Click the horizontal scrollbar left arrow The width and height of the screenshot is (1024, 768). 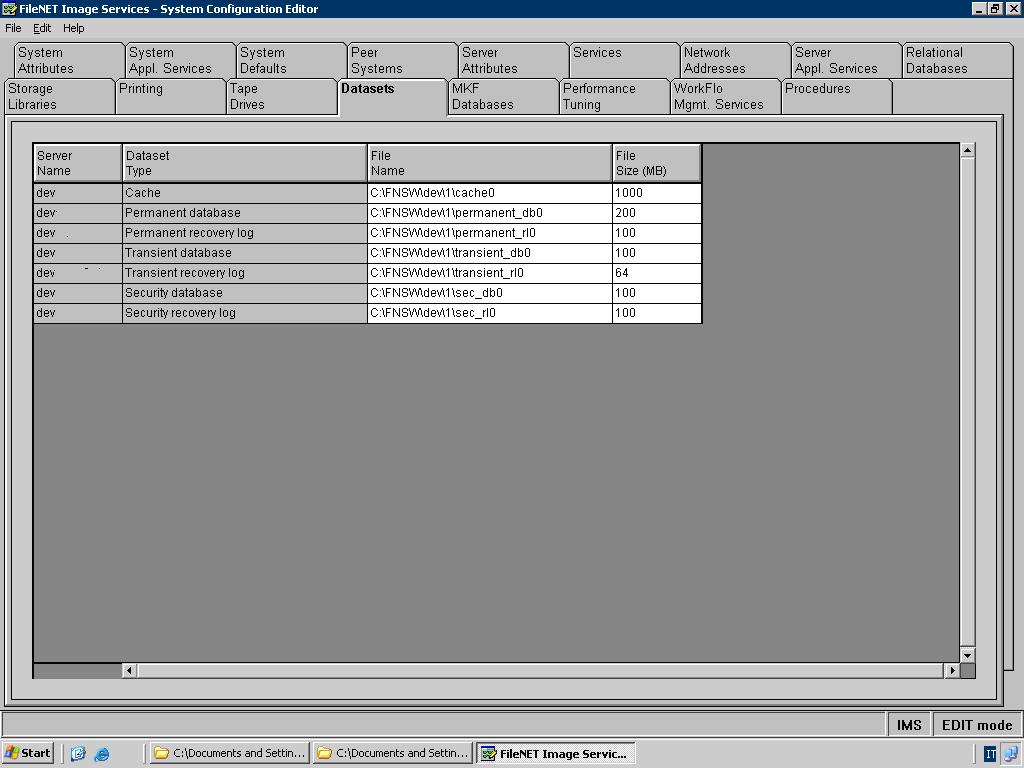tap(129, 670)
